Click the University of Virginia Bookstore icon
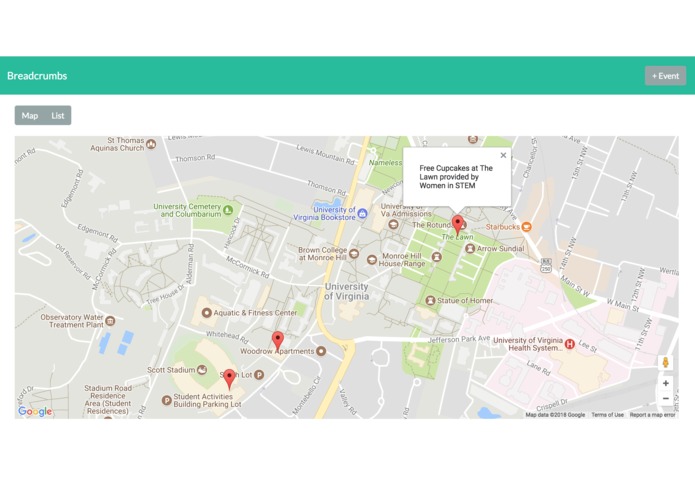This screenshot has height=494, width=695. pyautogui.click(x=362, y=214)
